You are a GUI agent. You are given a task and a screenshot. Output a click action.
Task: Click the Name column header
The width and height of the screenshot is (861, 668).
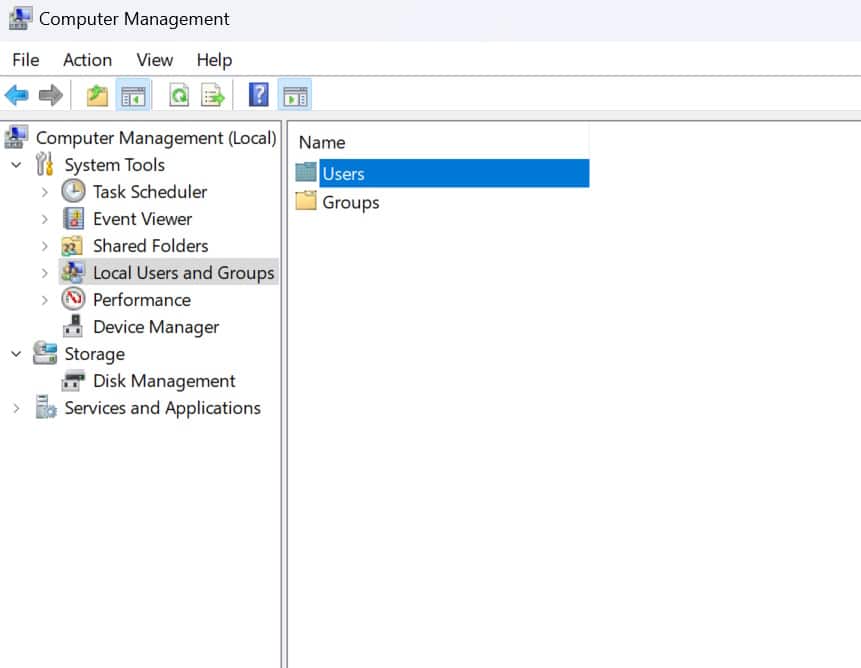(321, 142)
